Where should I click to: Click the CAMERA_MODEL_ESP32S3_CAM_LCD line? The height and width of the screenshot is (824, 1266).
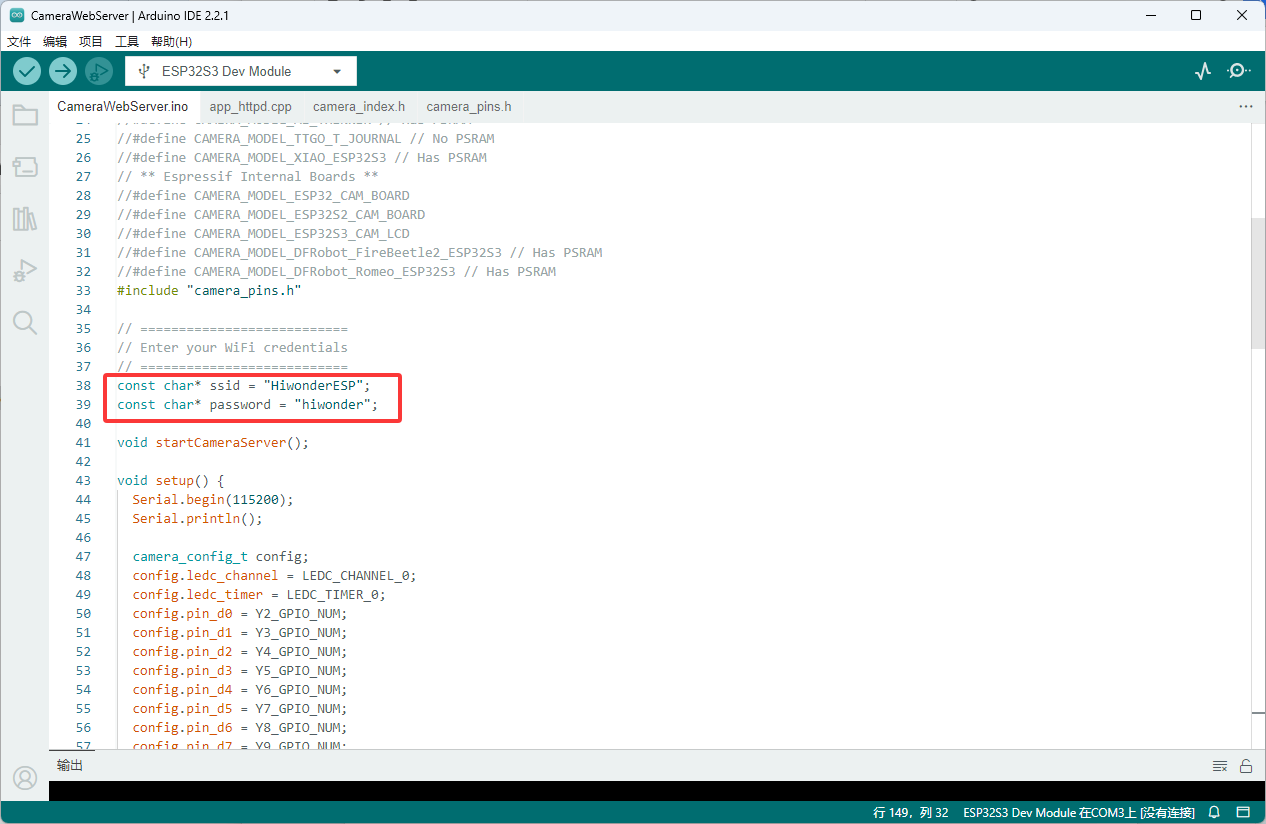(x=263, y=233)
